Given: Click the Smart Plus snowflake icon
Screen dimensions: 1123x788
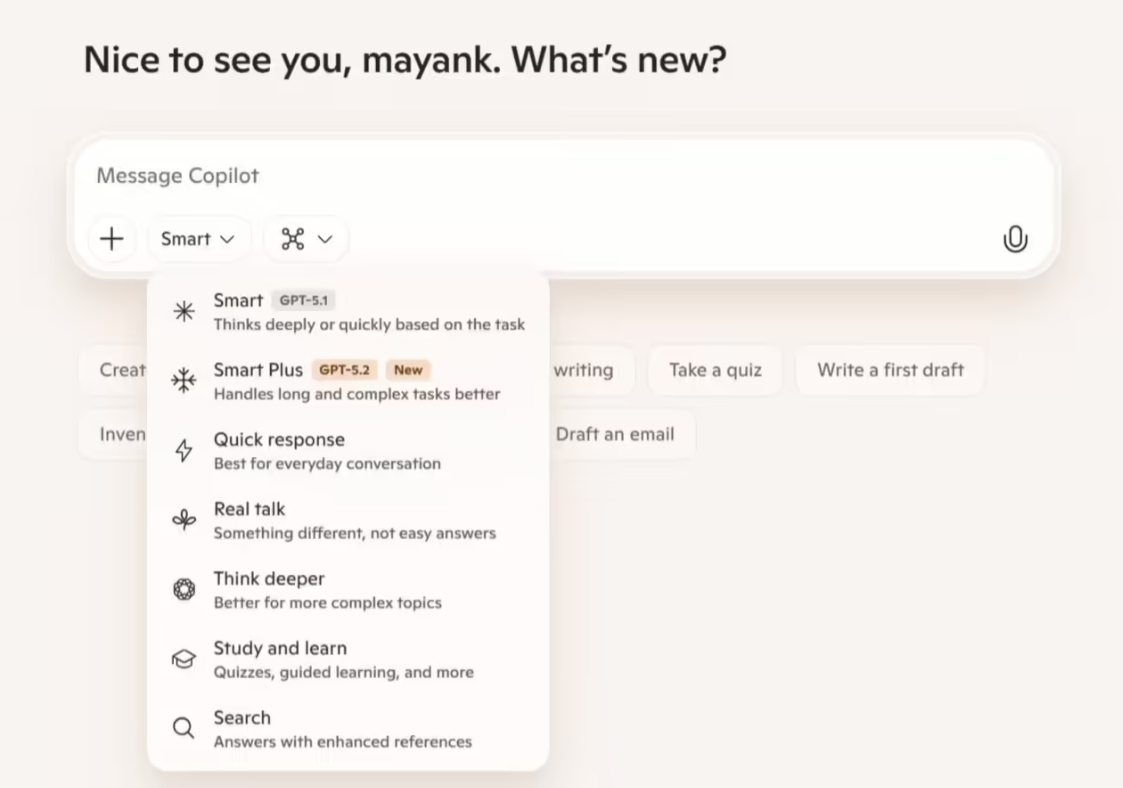Looking at the screenshot, I should 184,381.
